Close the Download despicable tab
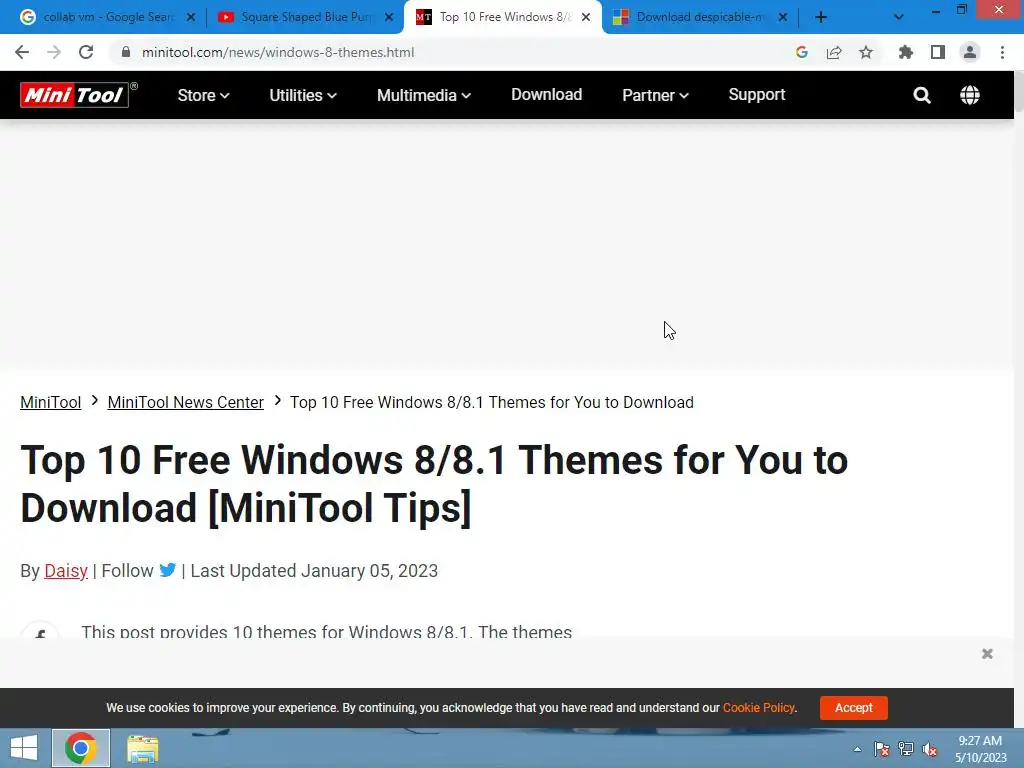The height and width of the screenshot is (768, 1024). [x=783, y=18]
